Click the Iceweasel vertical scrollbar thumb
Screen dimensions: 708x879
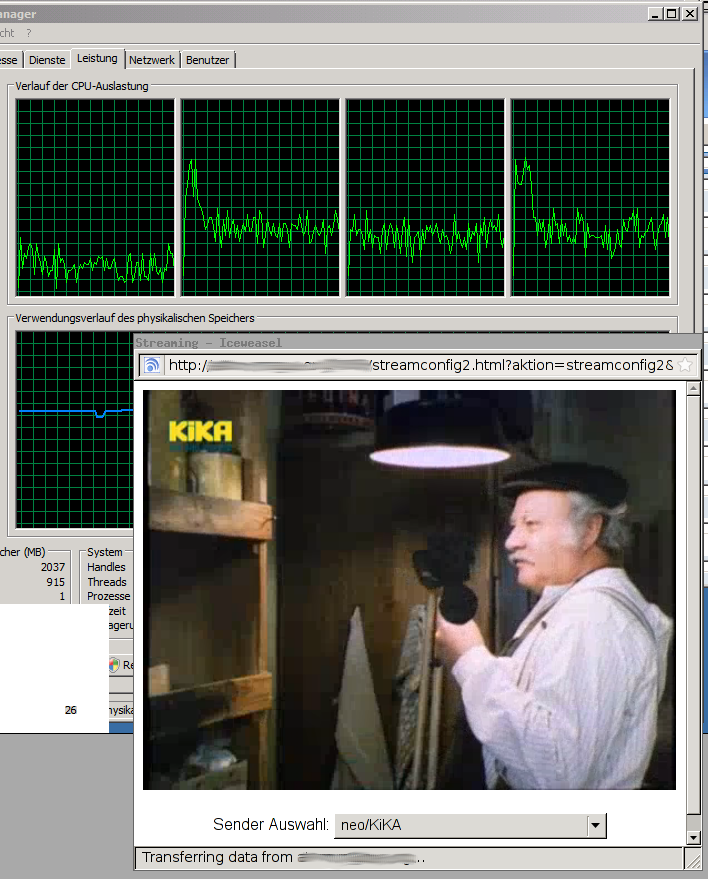pyautogui.click(x=693, y=605)
